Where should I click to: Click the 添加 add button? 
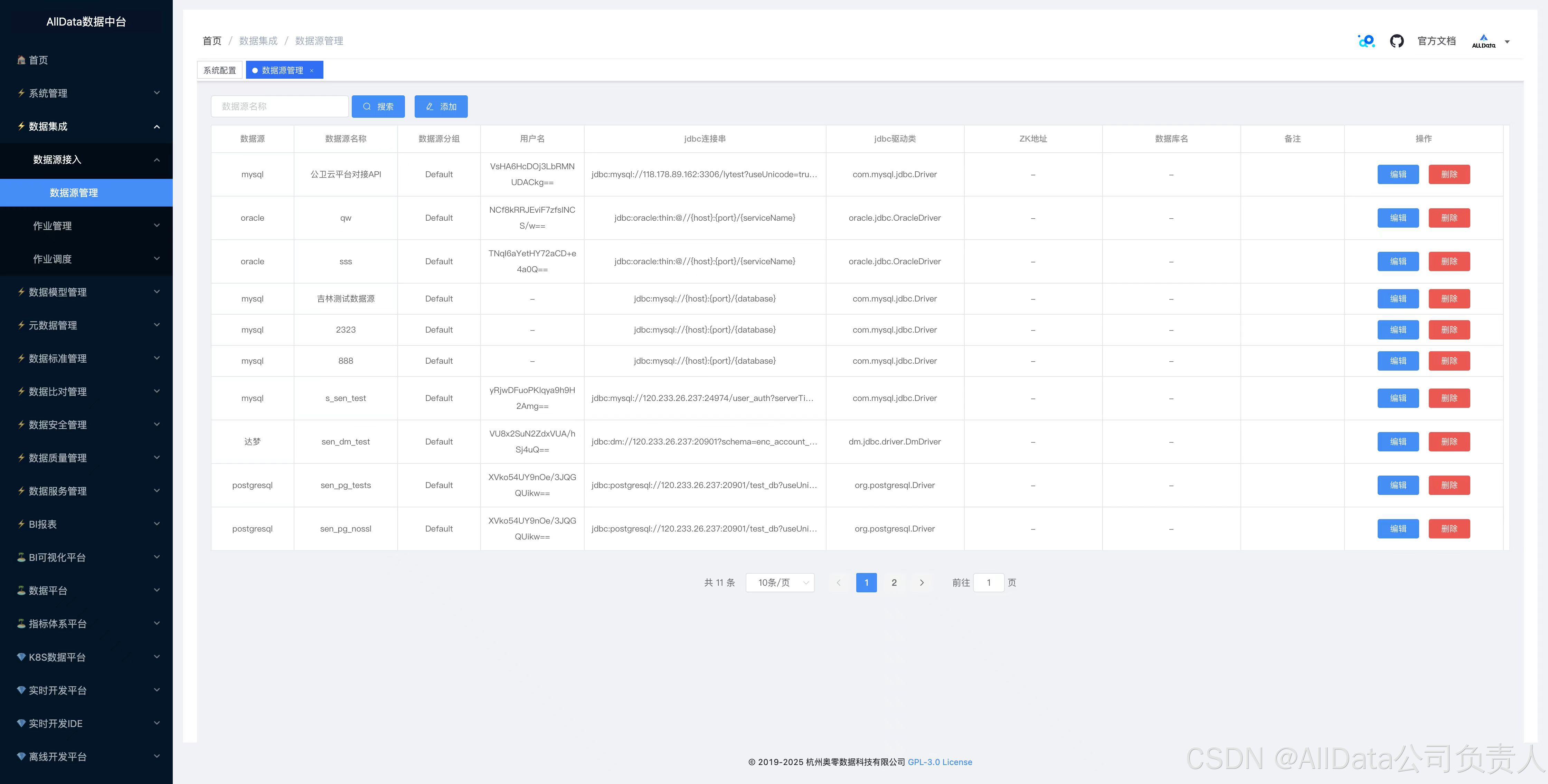[x=441, y=106]
